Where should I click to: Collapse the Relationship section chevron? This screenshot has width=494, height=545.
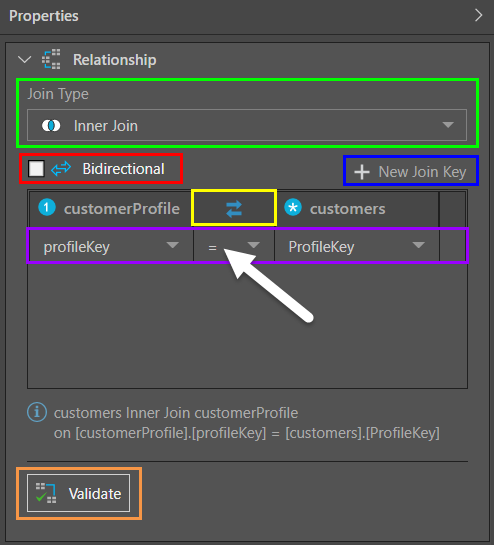pyautogui.click(x=24, y=59)
